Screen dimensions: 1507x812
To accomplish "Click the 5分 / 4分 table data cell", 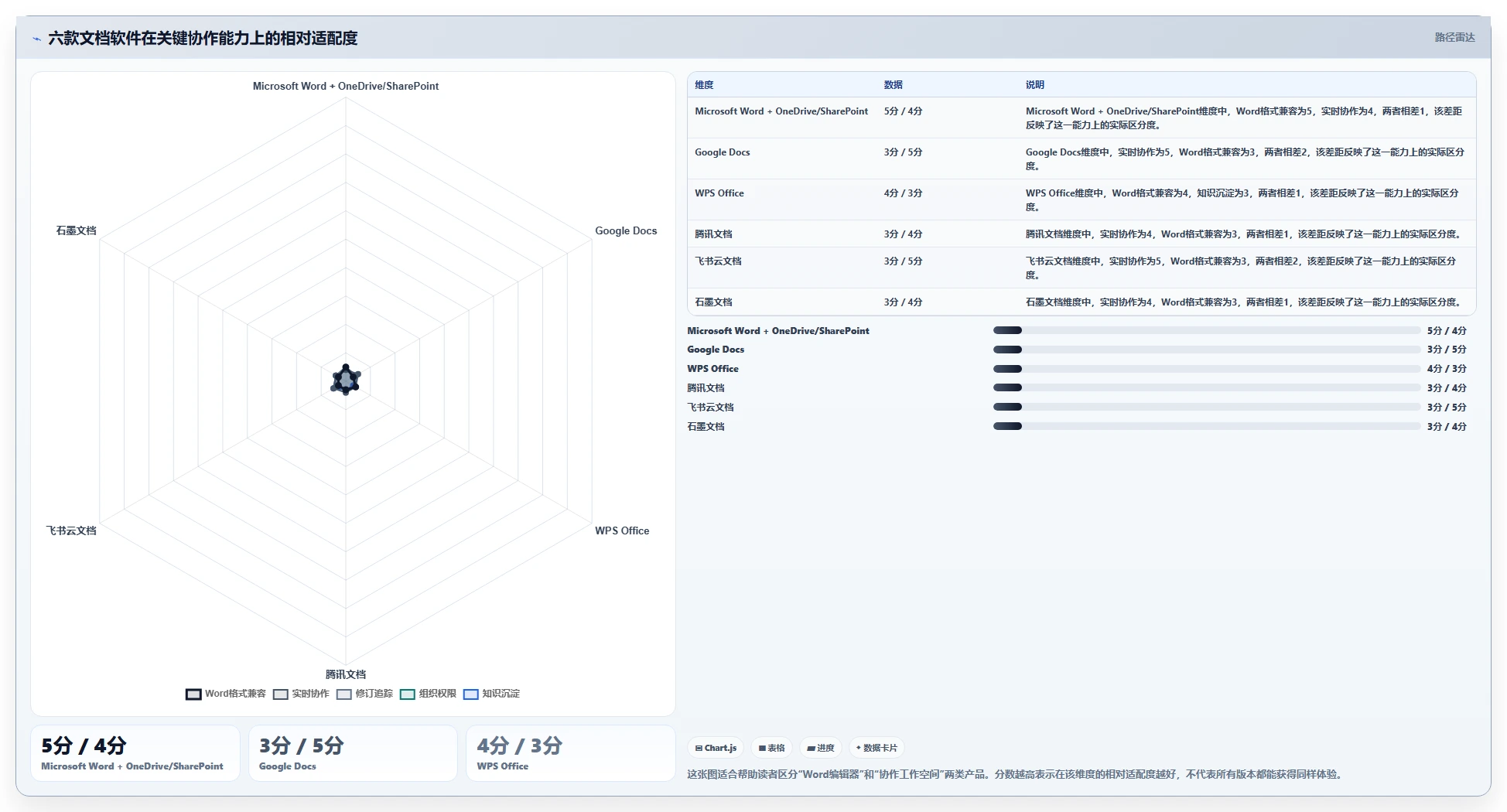I will pos(904,111).
